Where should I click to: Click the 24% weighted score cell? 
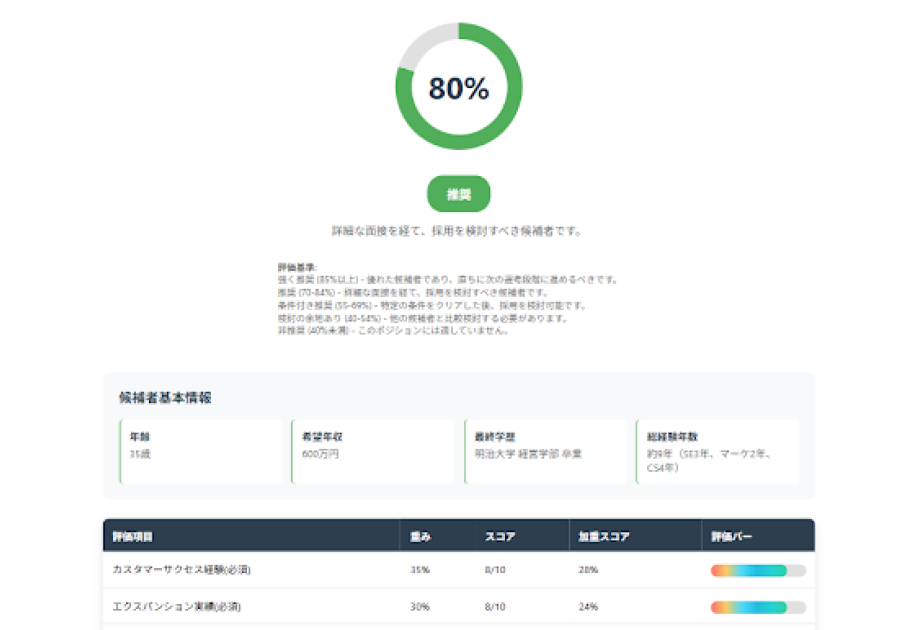587,606
